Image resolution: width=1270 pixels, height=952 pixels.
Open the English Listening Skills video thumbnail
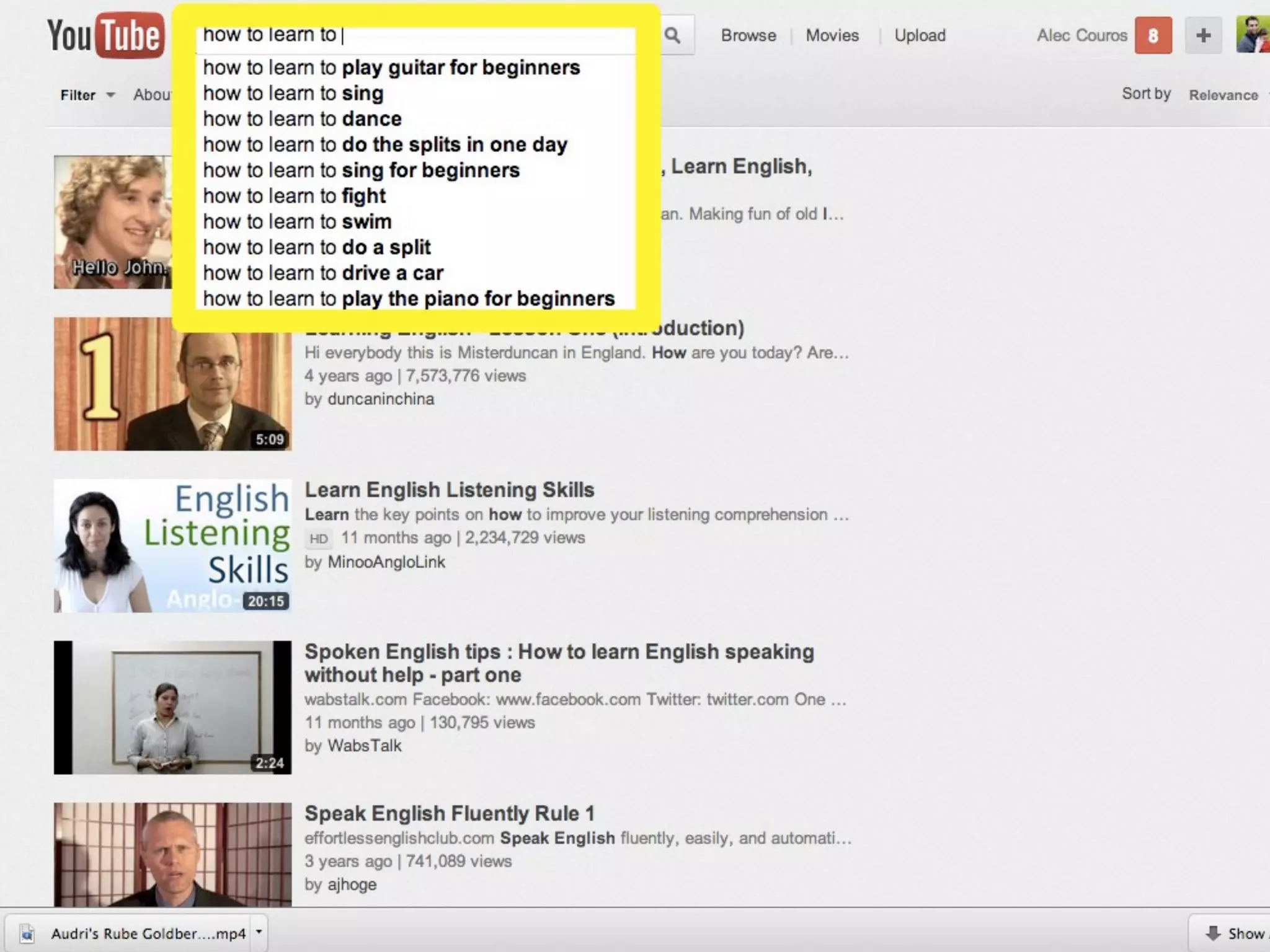[x=172, y=546]
